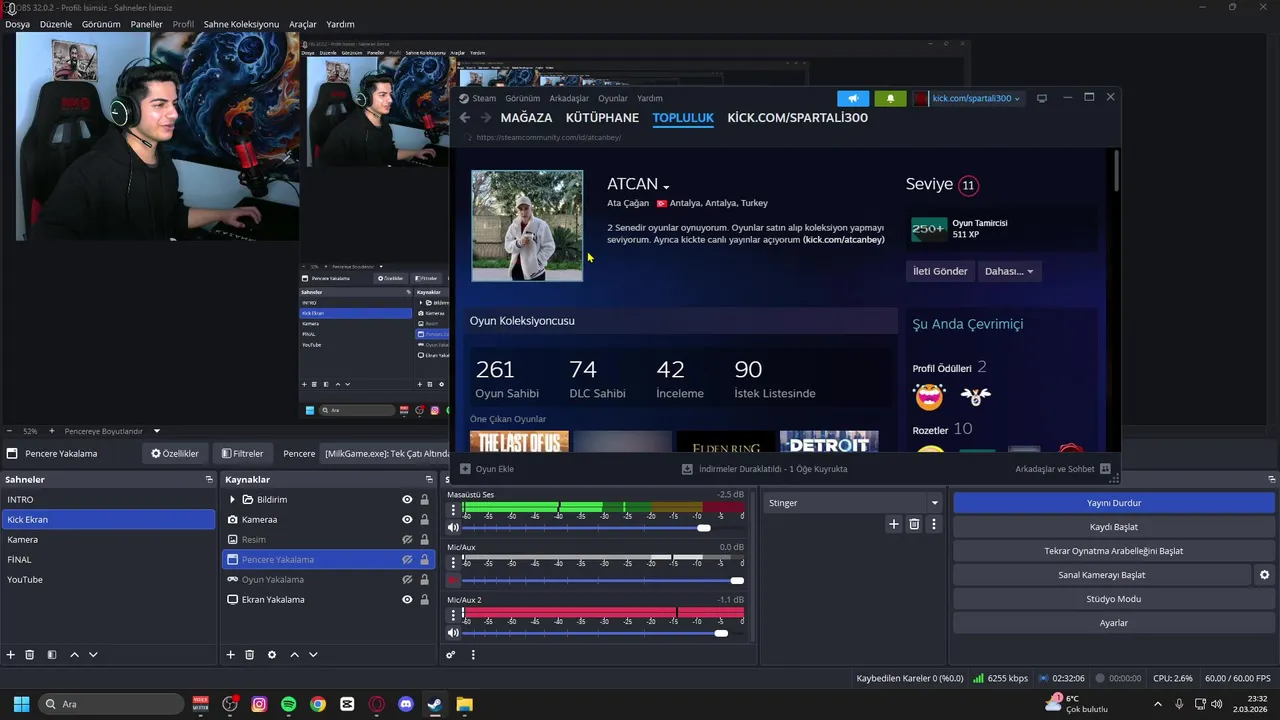This screenshot has height=720, width=1280.
Task: Open the Dosya menu
Action: coord(17,24)
